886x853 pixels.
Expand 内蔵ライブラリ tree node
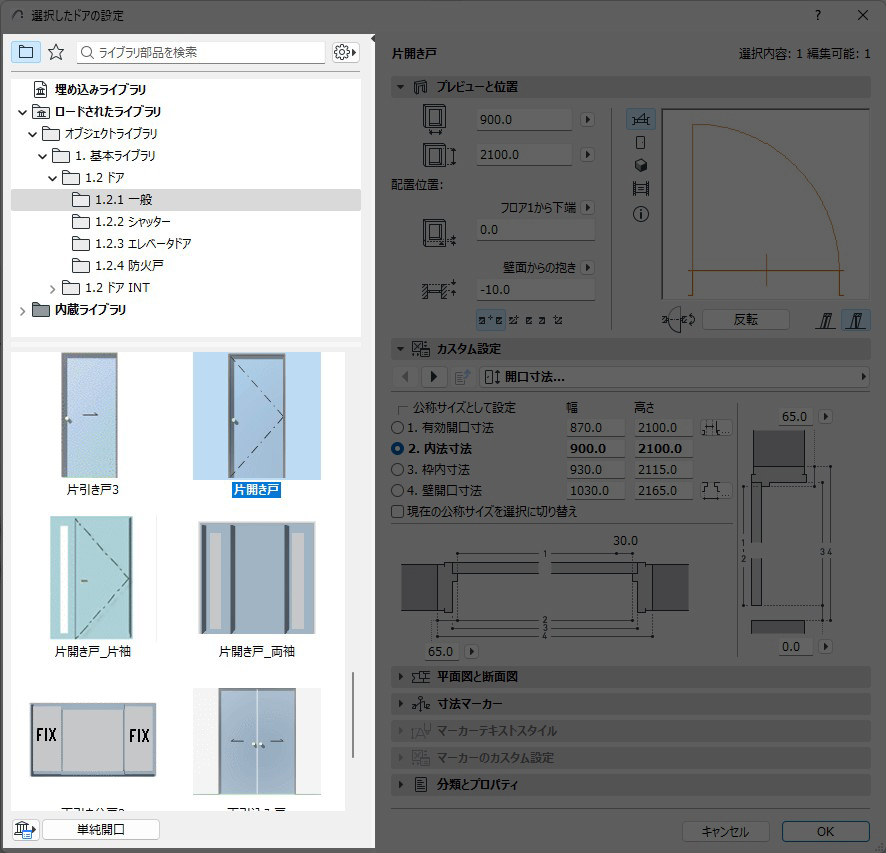point(22,310)
